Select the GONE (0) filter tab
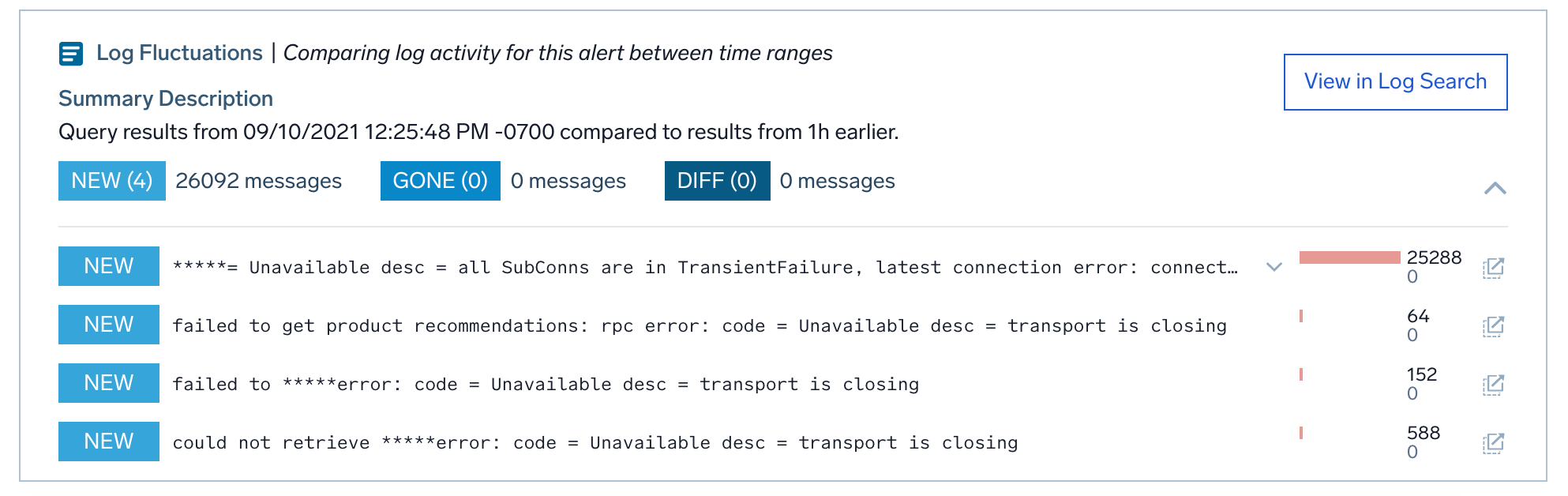The image size is (1568, 496). [440, 181]
